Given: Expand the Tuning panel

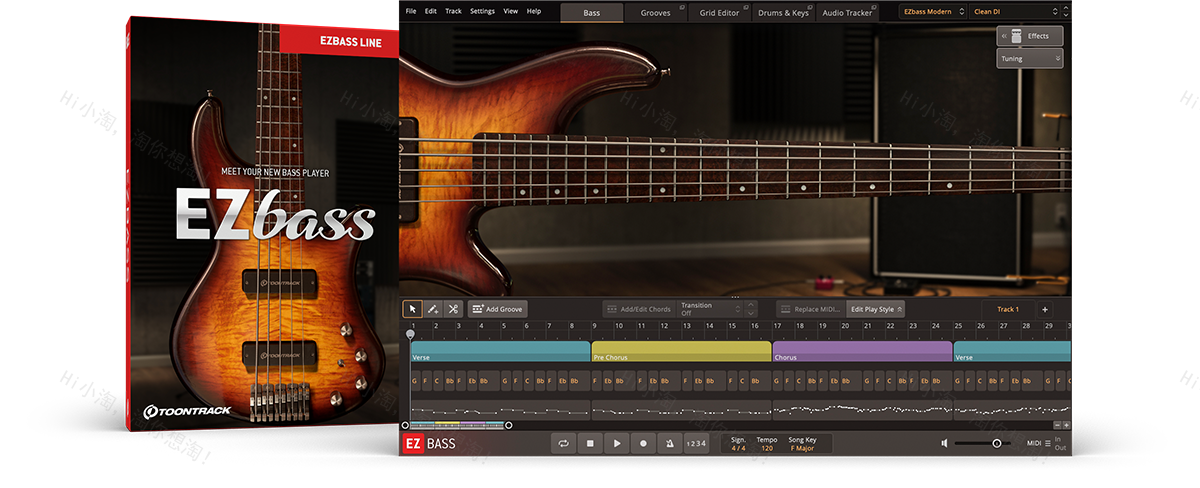Looking at the screenshot, I should pyautogui.click(x=1030, y=59).
